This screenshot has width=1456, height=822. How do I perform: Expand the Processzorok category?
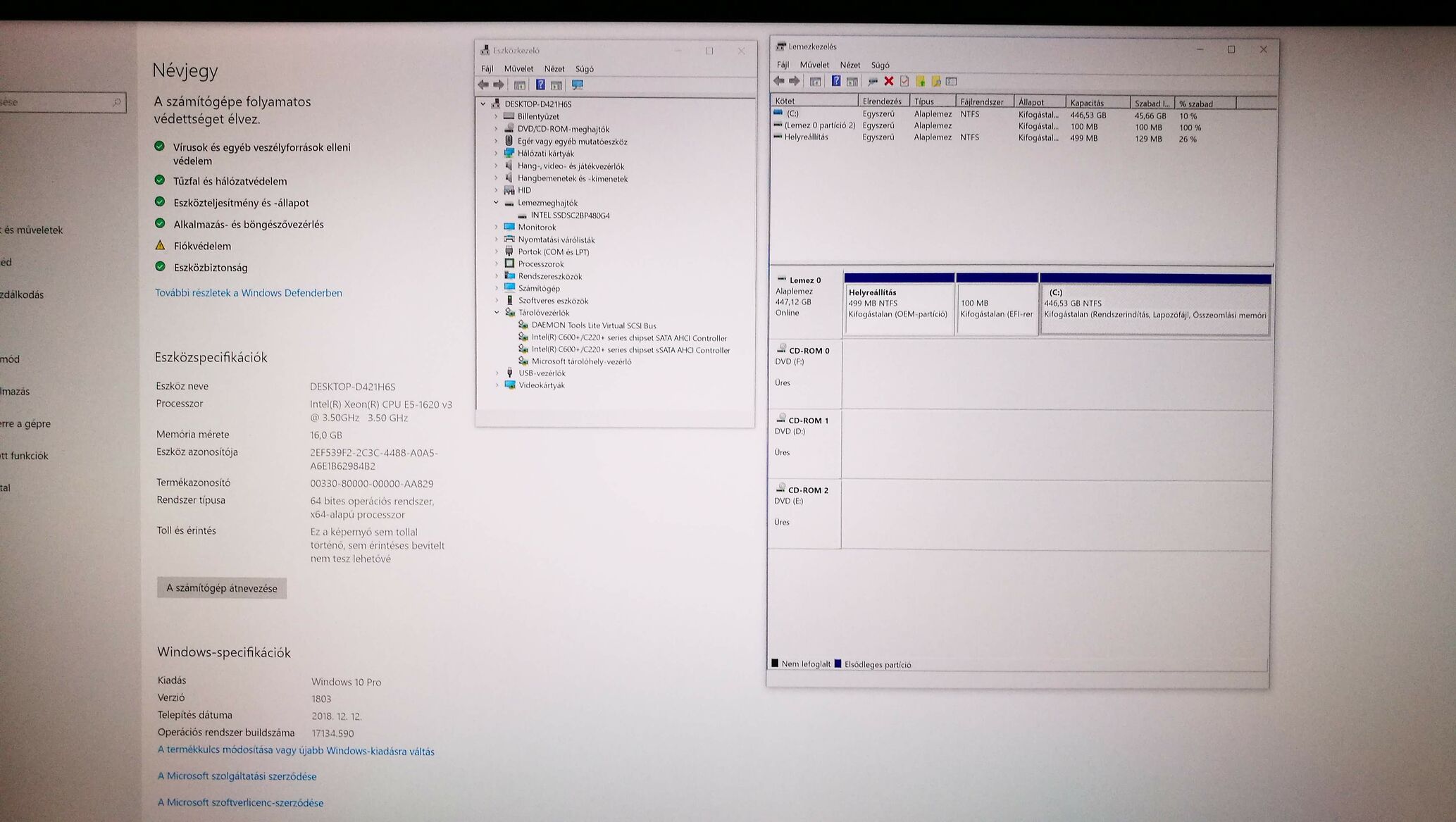(x=497, y=264)
